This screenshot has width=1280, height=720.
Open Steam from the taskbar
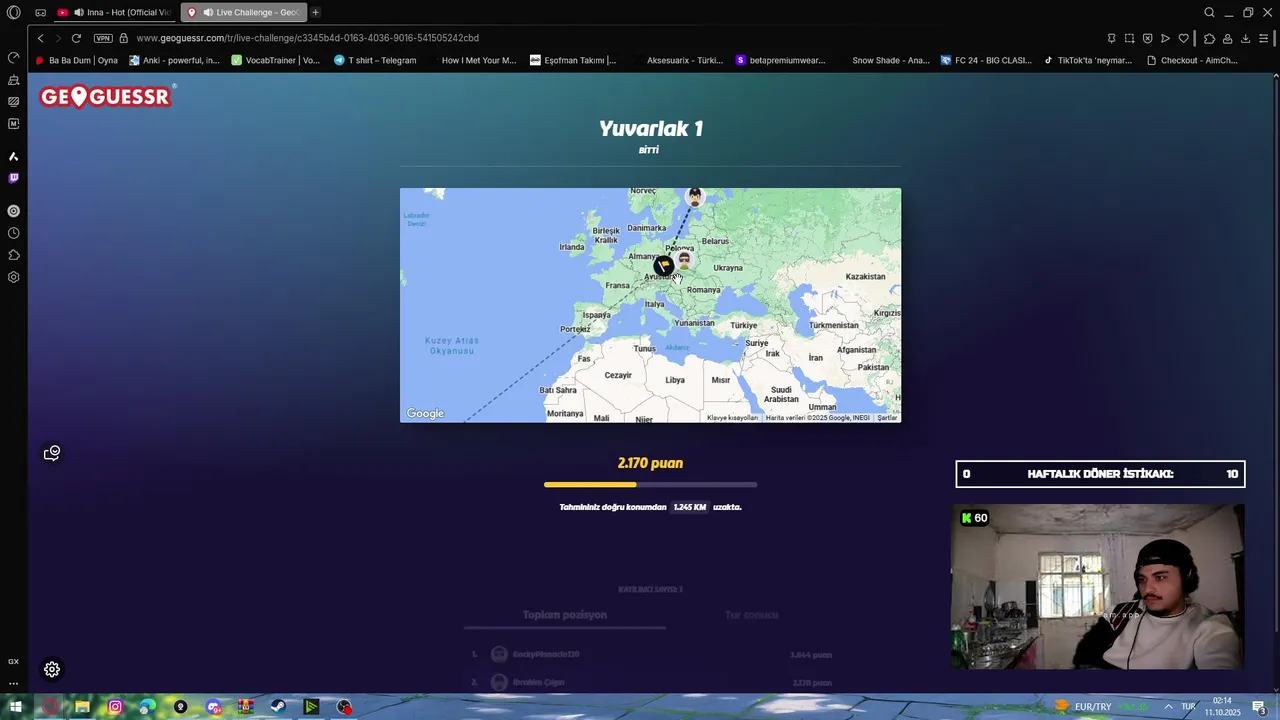(278, 707)
